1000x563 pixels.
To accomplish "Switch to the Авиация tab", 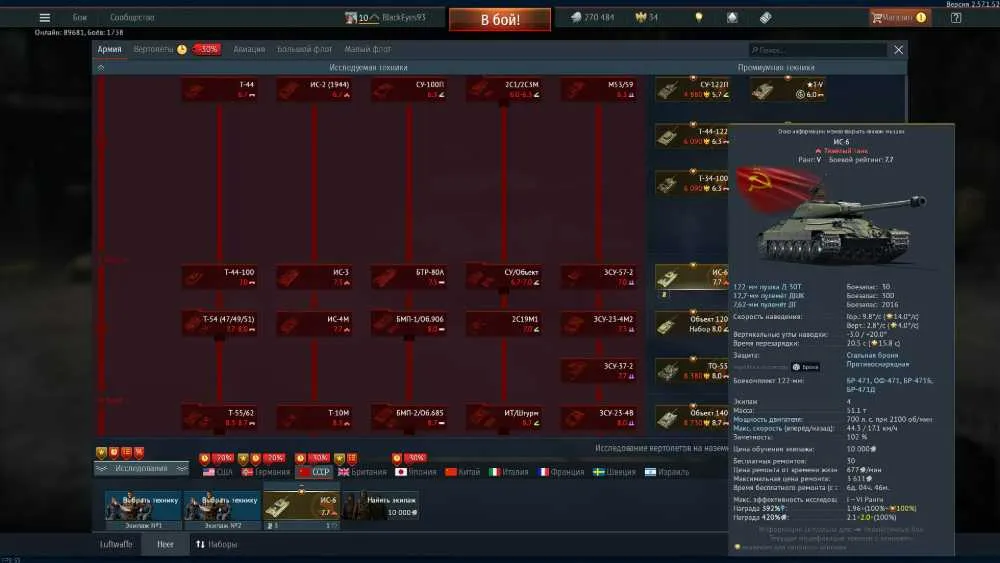I will pos(249,49).
